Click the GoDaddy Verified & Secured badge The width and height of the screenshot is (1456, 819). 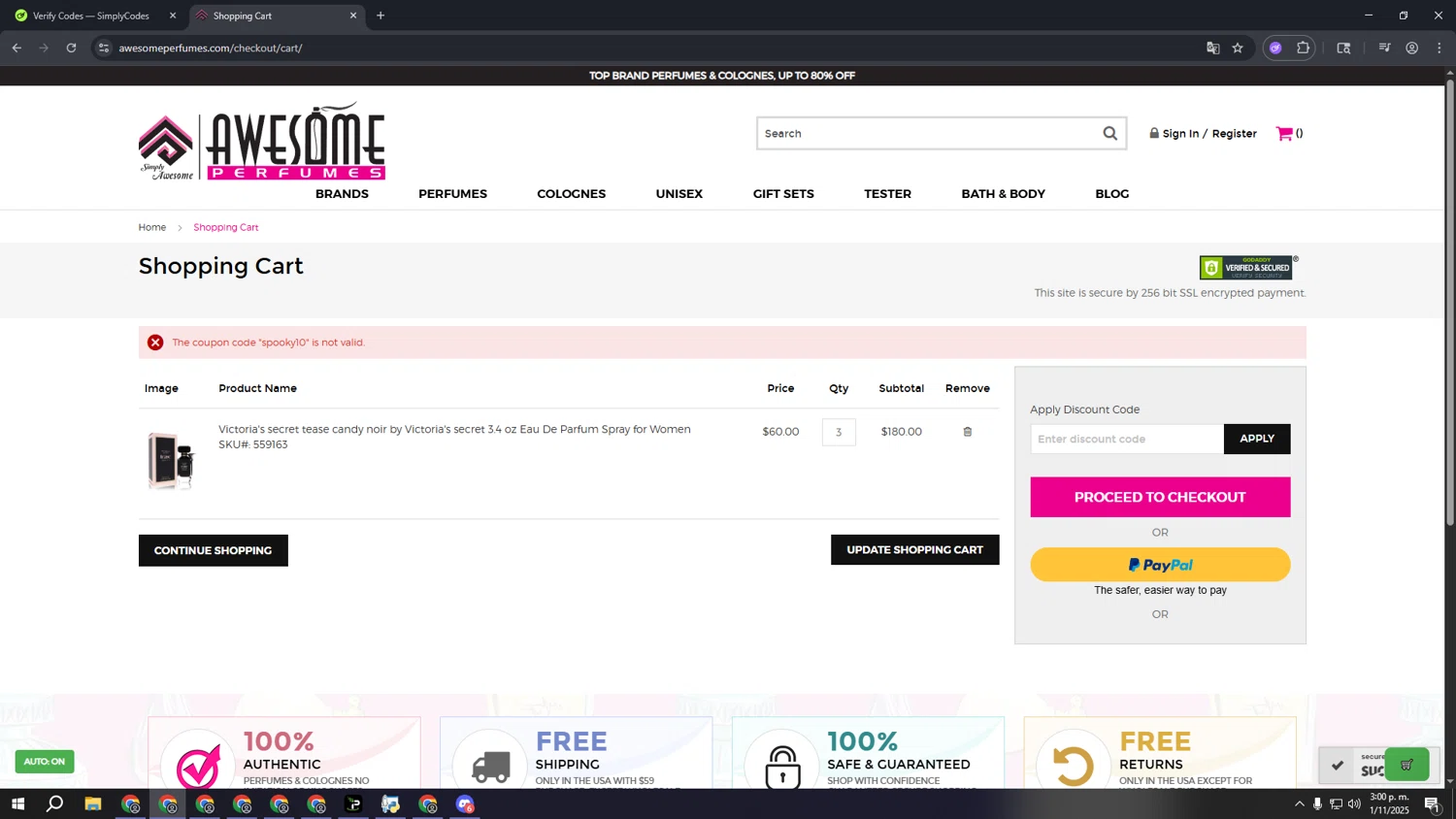[x=1246, y=268]
